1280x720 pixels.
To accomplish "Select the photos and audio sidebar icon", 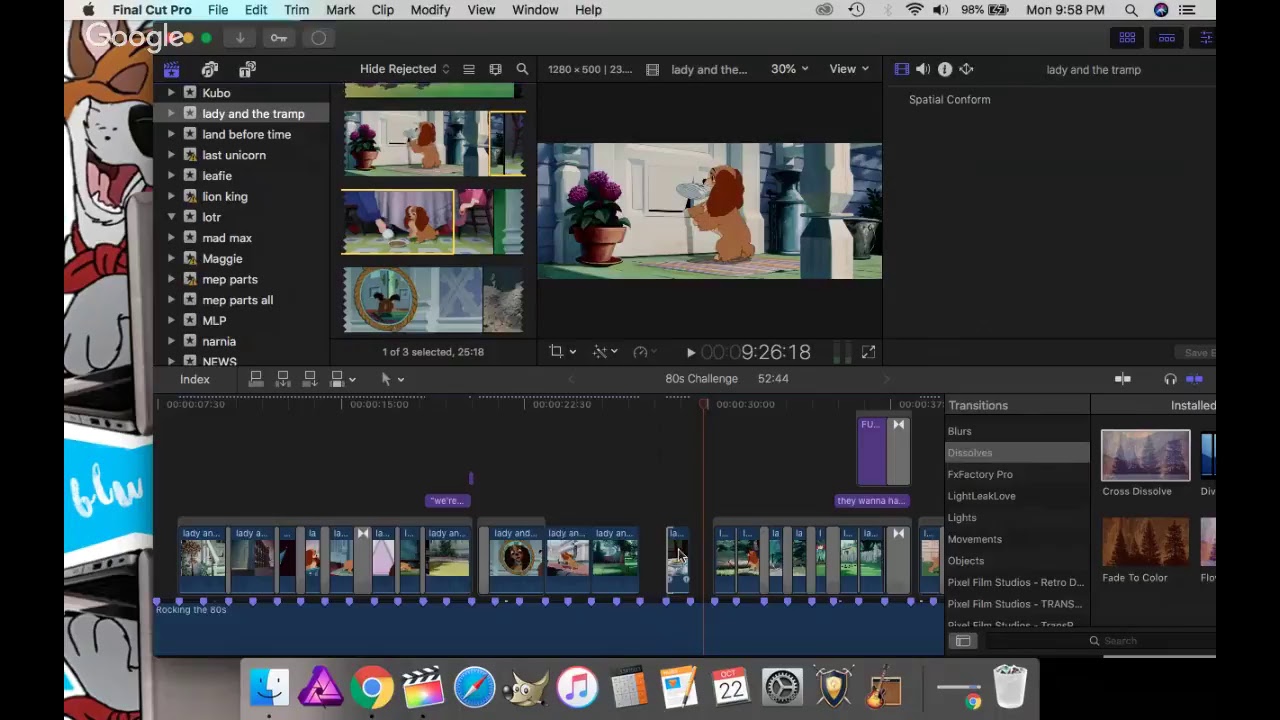I will tap(210, 69).
